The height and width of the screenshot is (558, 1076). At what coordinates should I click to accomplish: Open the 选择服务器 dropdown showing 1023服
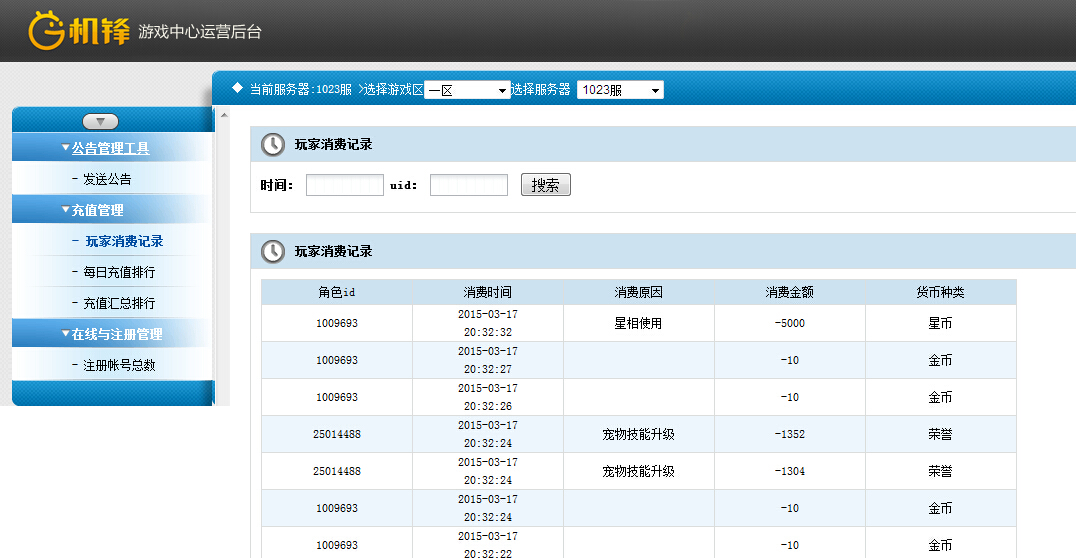(620, 90)
